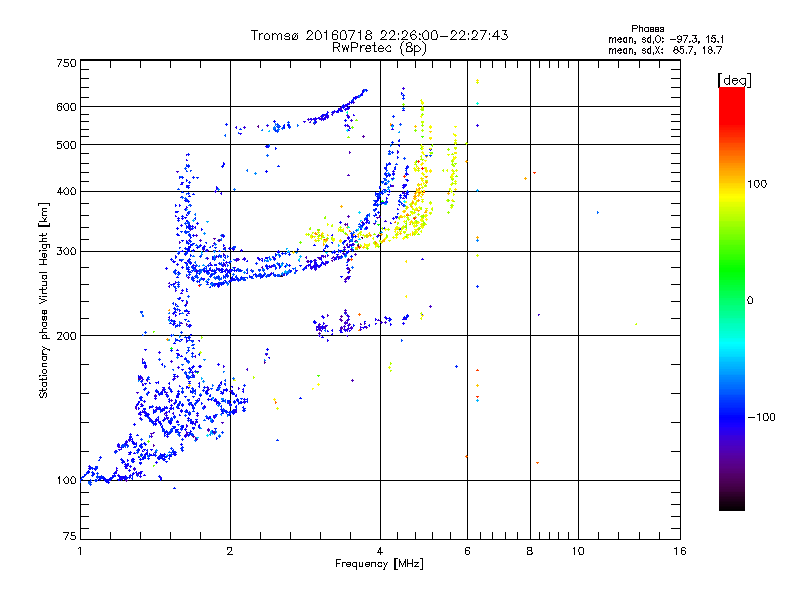
Task: Click the x-axis label '16'
Action: (680, 551)
